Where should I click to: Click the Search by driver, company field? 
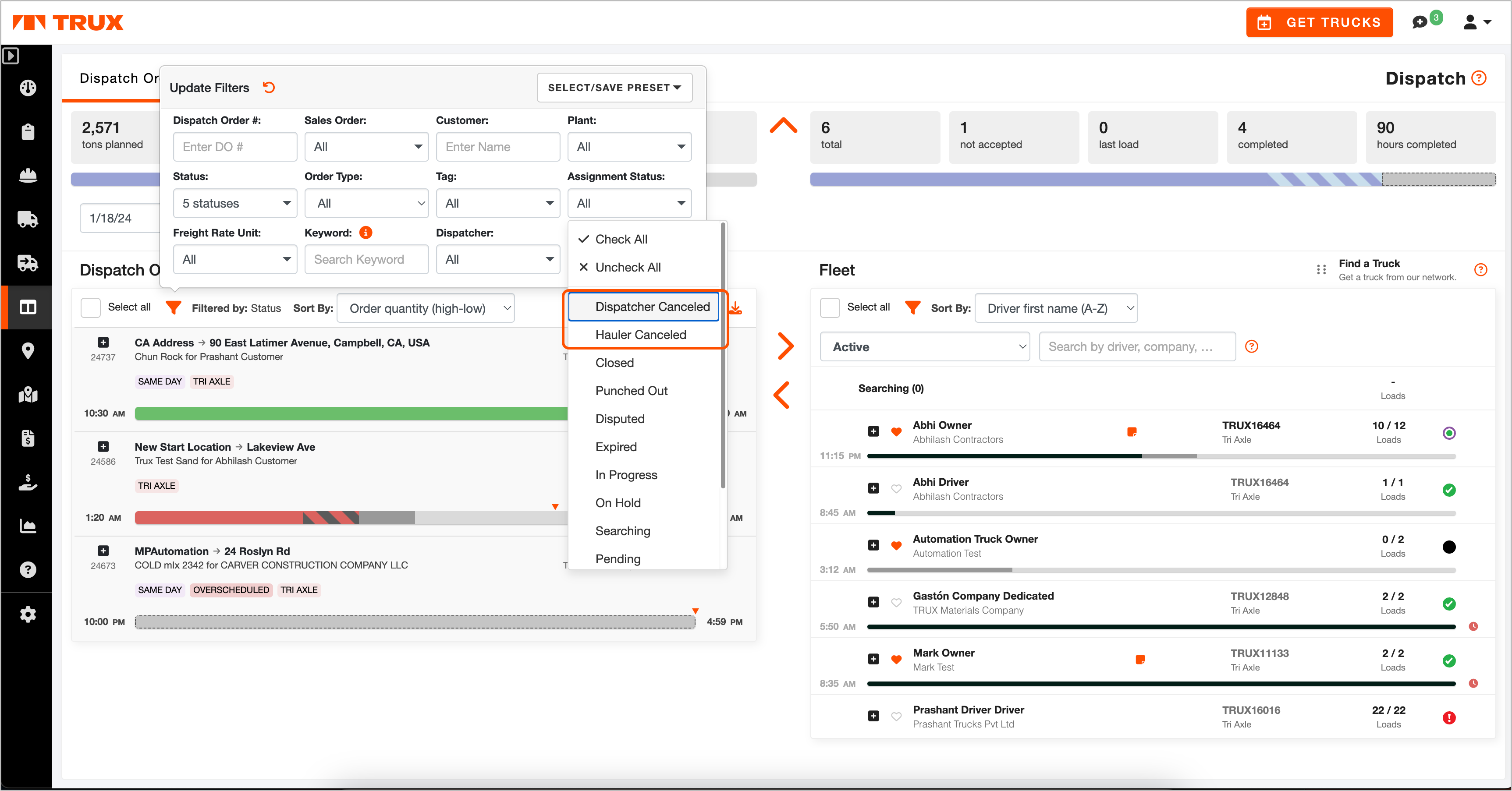pos(1138,347)
